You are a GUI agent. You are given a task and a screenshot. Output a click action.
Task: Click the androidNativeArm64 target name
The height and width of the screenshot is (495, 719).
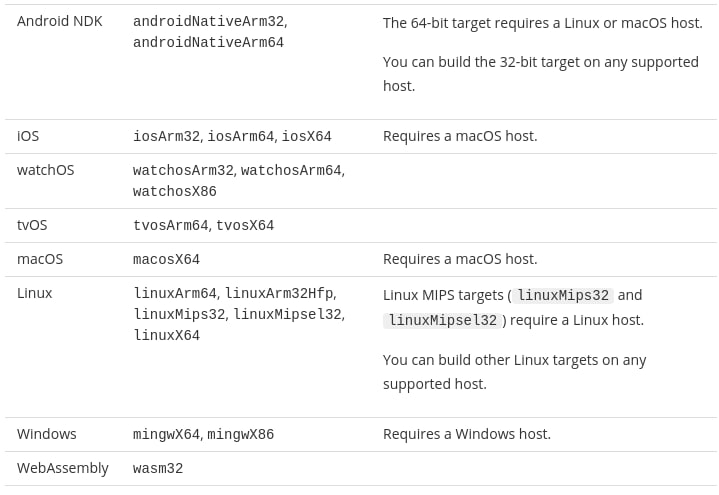pos(209,42)
